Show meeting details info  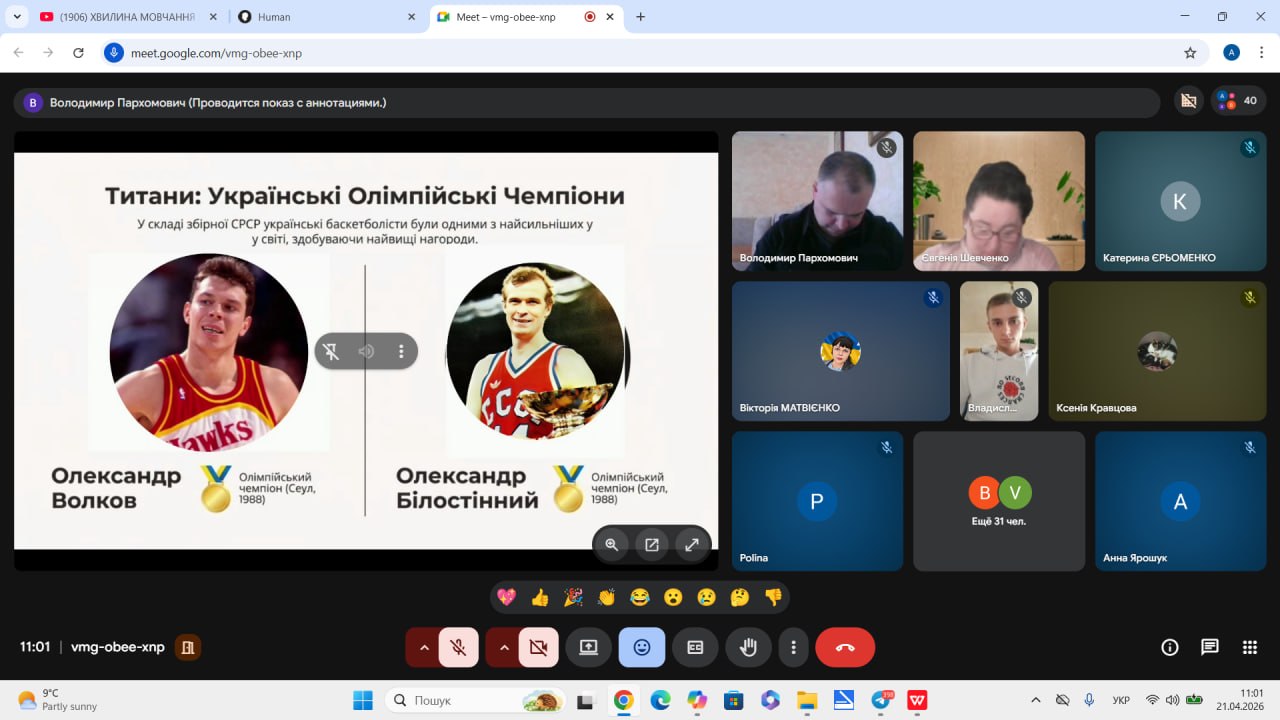(1169, 647)
